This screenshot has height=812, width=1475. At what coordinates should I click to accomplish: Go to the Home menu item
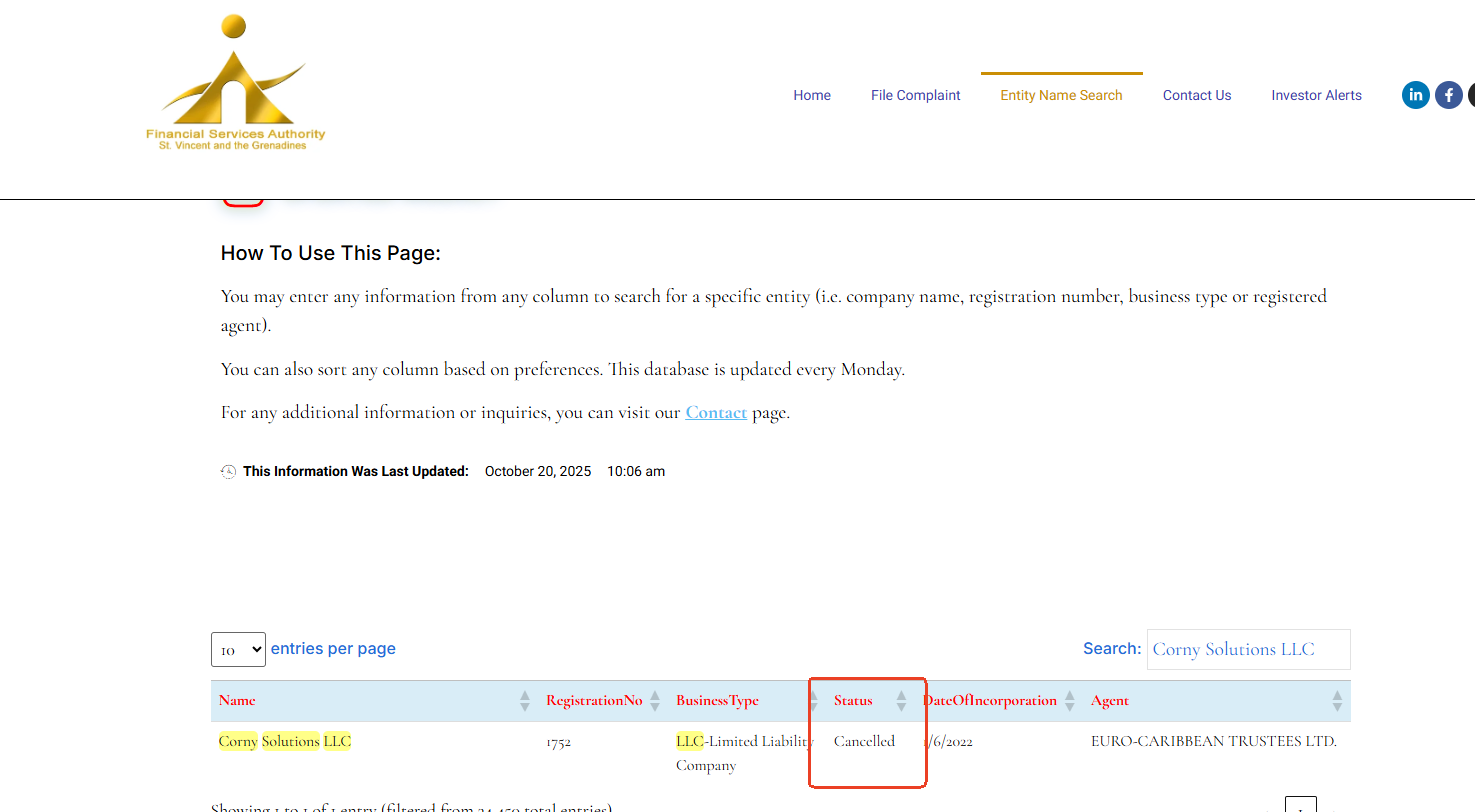pos(812,95)
